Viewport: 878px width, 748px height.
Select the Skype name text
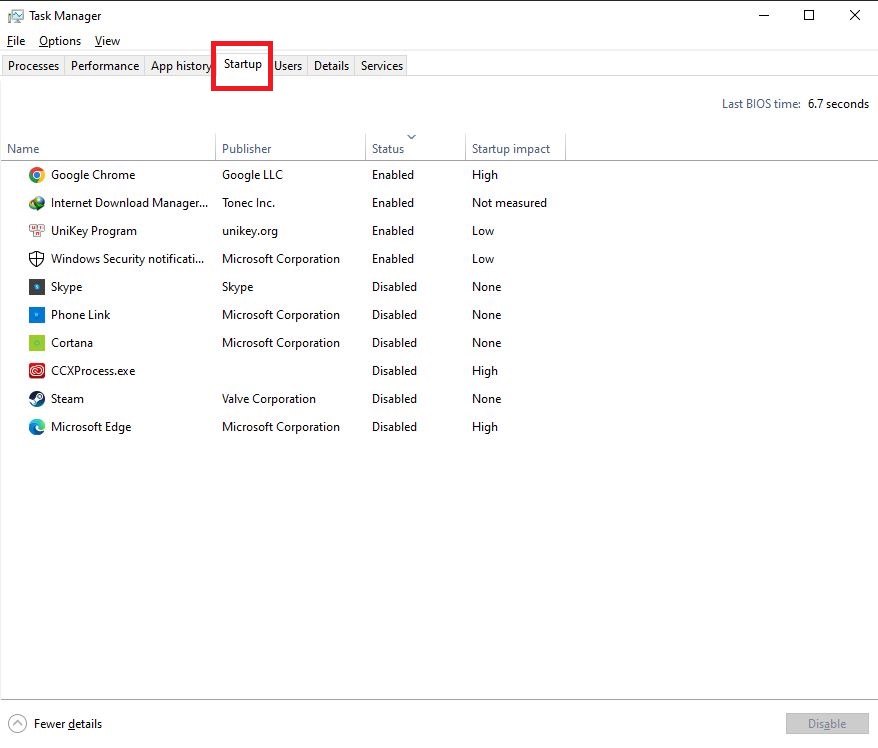67,287
